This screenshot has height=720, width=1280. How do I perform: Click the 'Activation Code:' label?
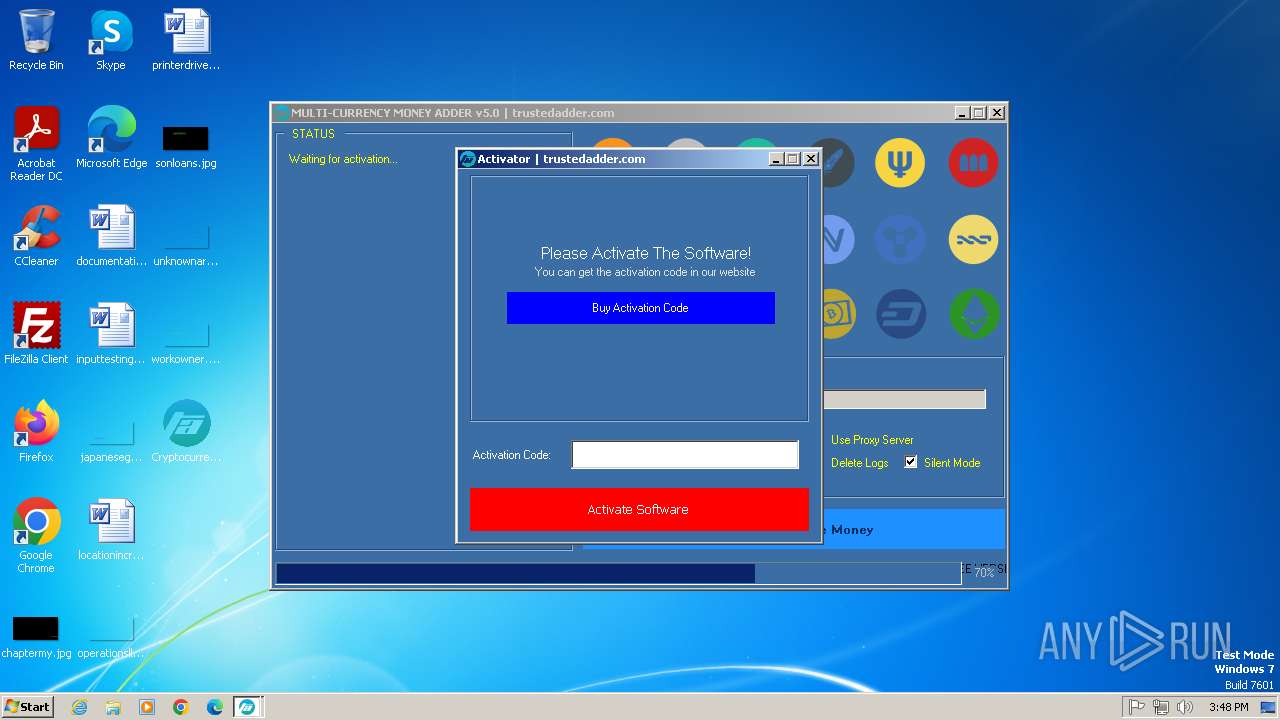pyautogui.click(x=511, y=455)
